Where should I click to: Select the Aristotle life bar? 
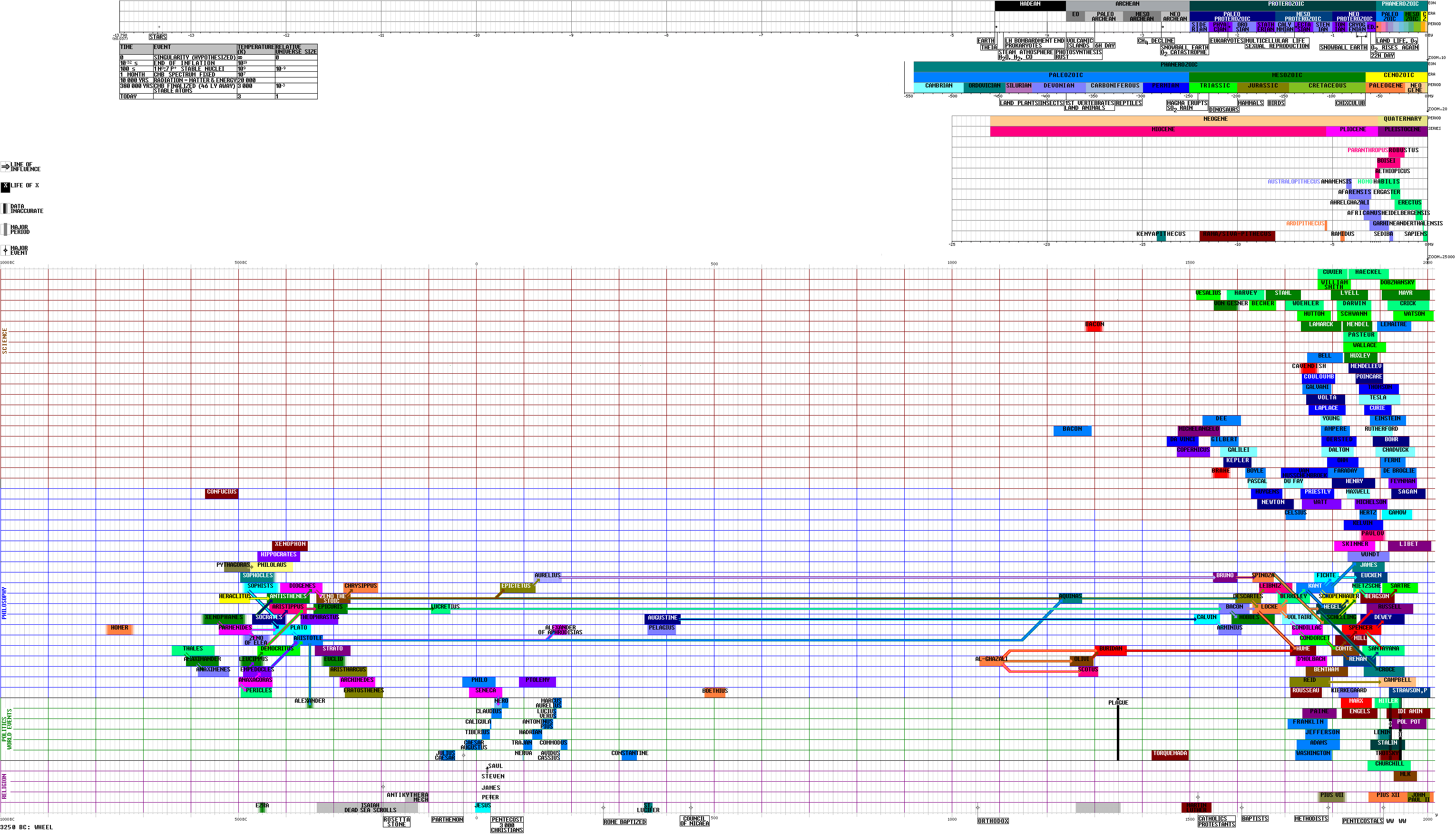point(308,638)
